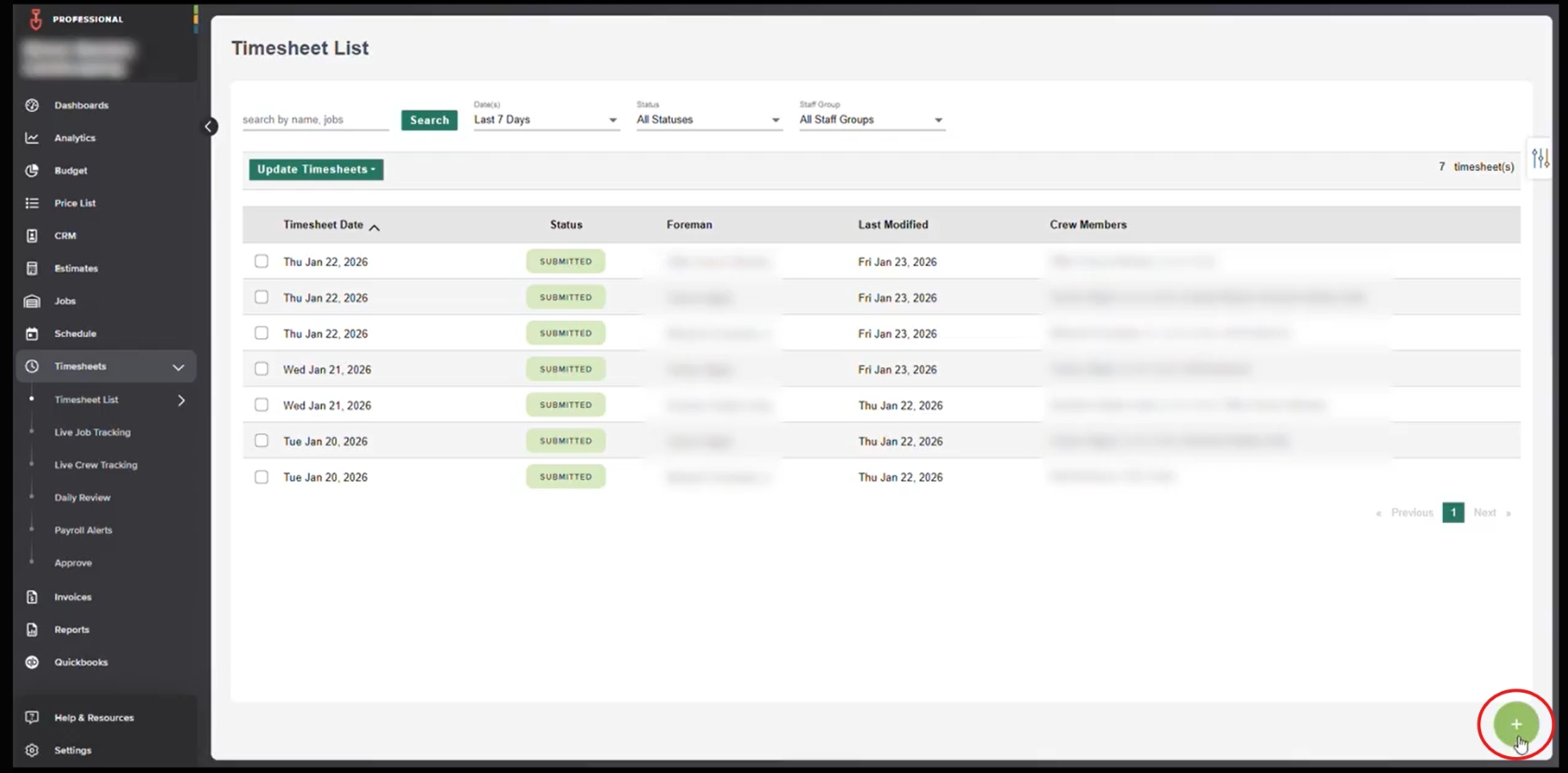Click the Professional logo icon
This screenshot has height=773, width=1568.
[x=35, y=19]
